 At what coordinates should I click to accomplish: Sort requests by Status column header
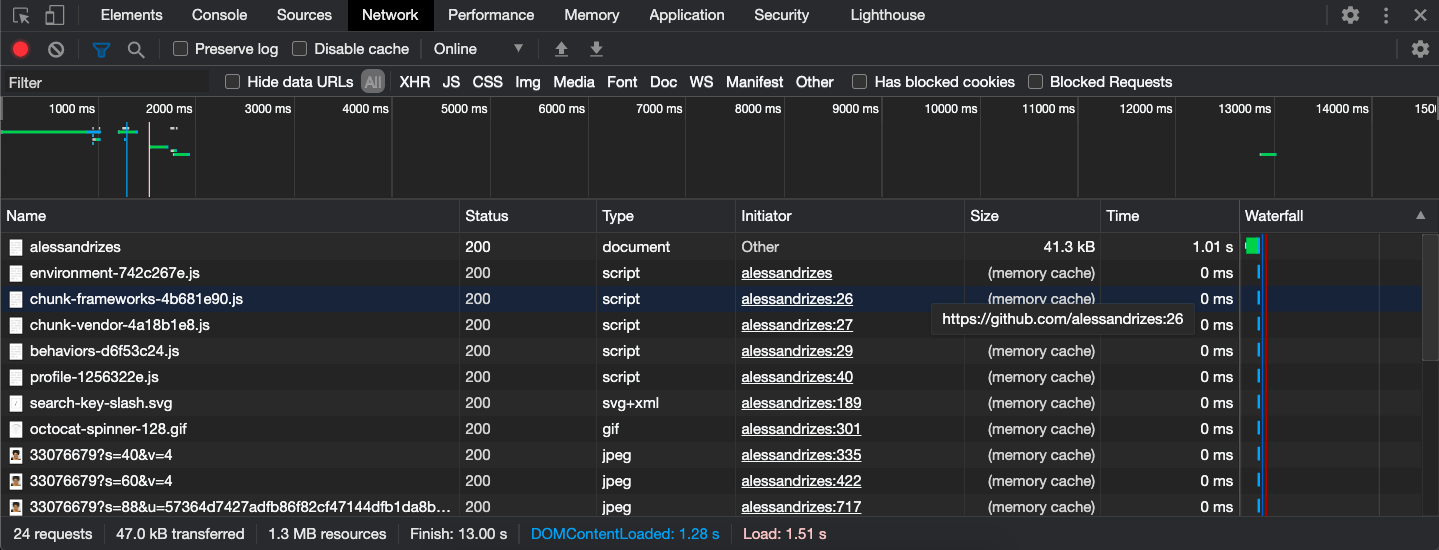pos(528,216)
